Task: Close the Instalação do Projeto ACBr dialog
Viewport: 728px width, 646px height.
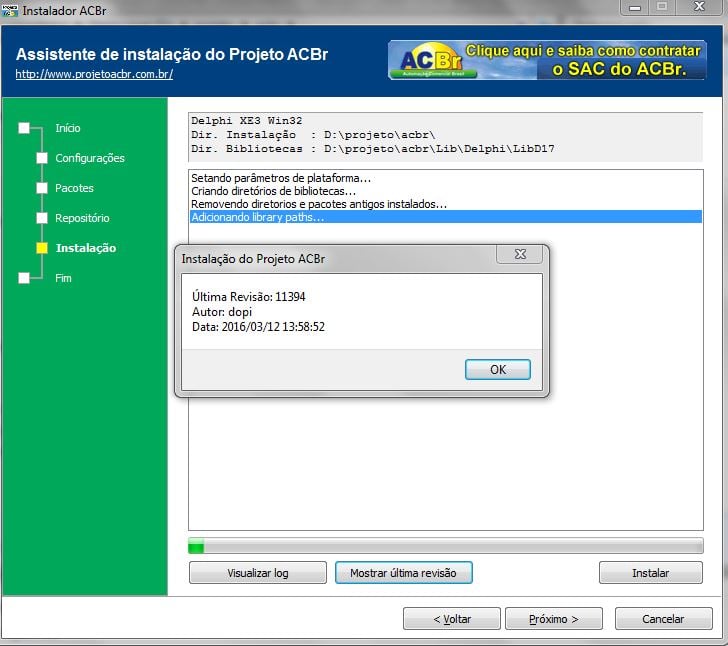Action: pos(520,254)
